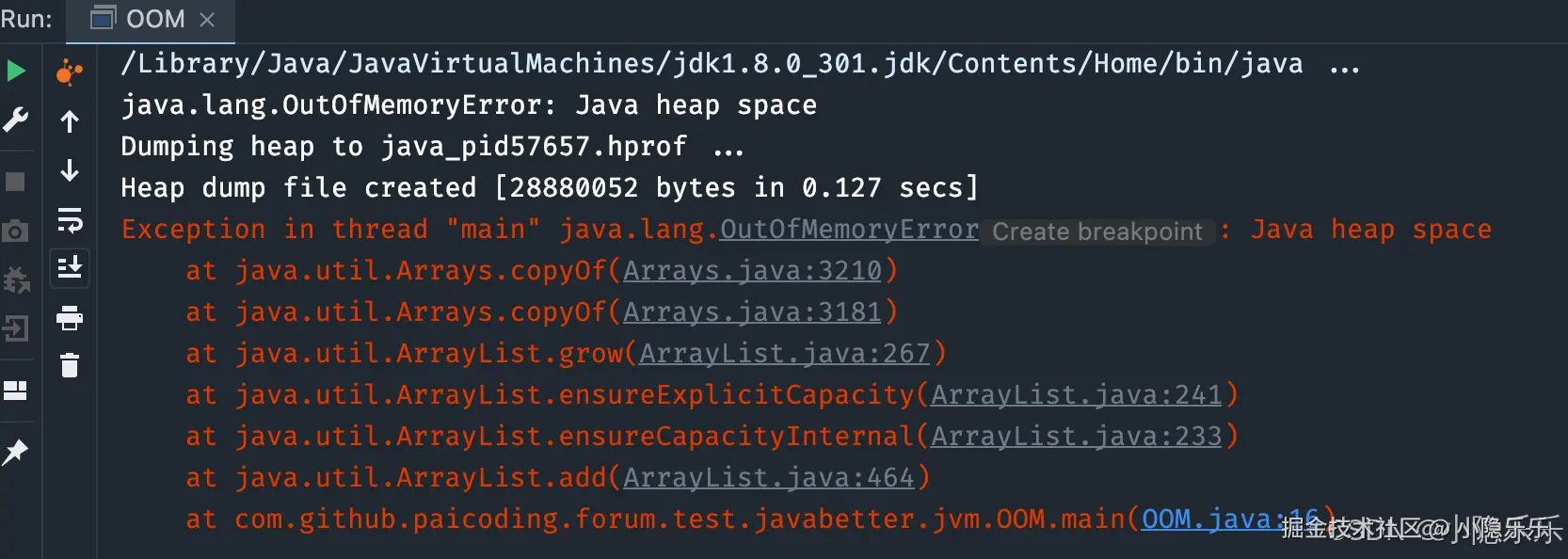Pin the Run tab with pin icon
Screen dimensions: 1568x559
click(x=15, y=453)
